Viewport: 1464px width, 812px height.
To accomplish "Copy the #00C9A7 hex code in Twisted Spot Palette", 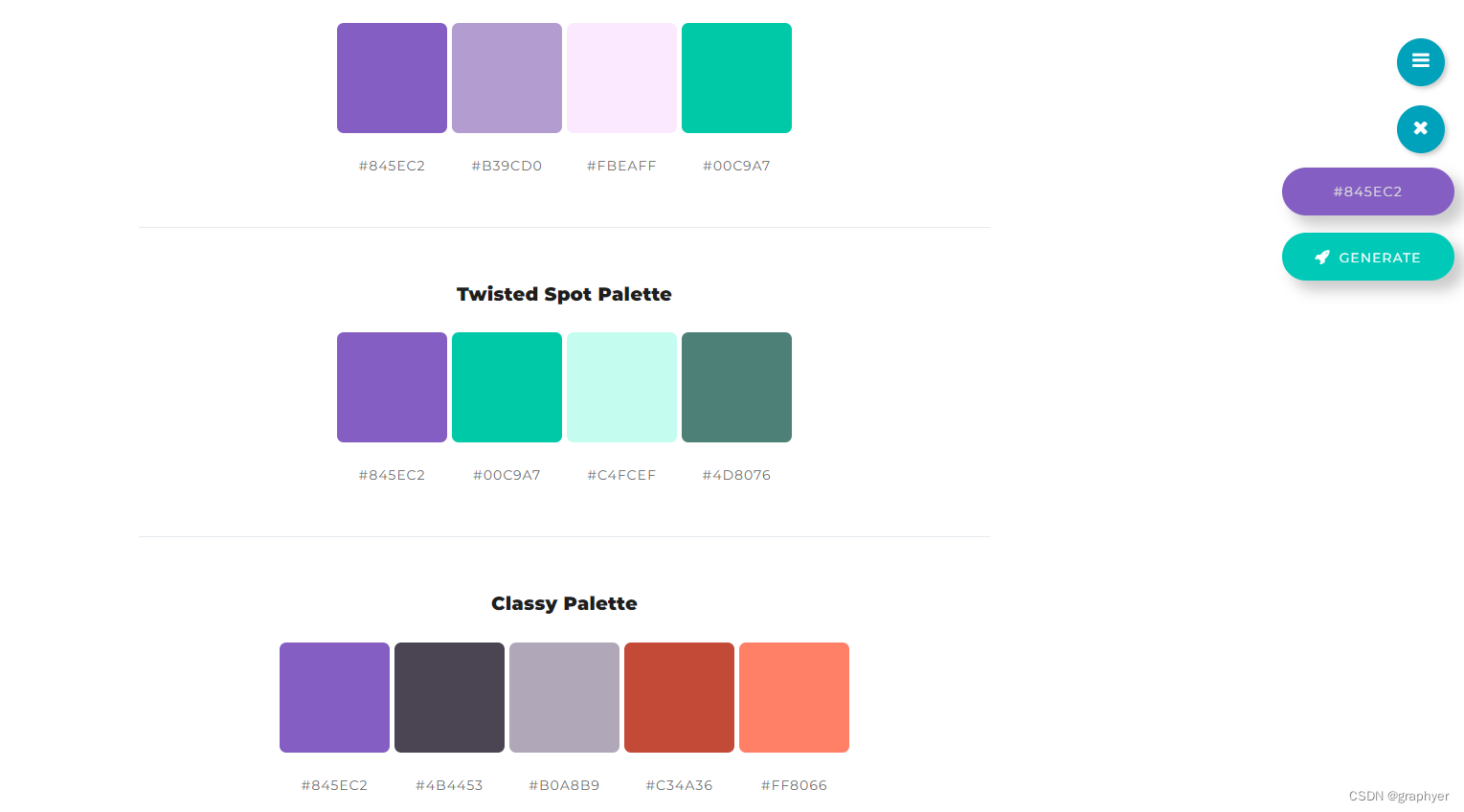I will pyautogui.click(x=507, y=474).
